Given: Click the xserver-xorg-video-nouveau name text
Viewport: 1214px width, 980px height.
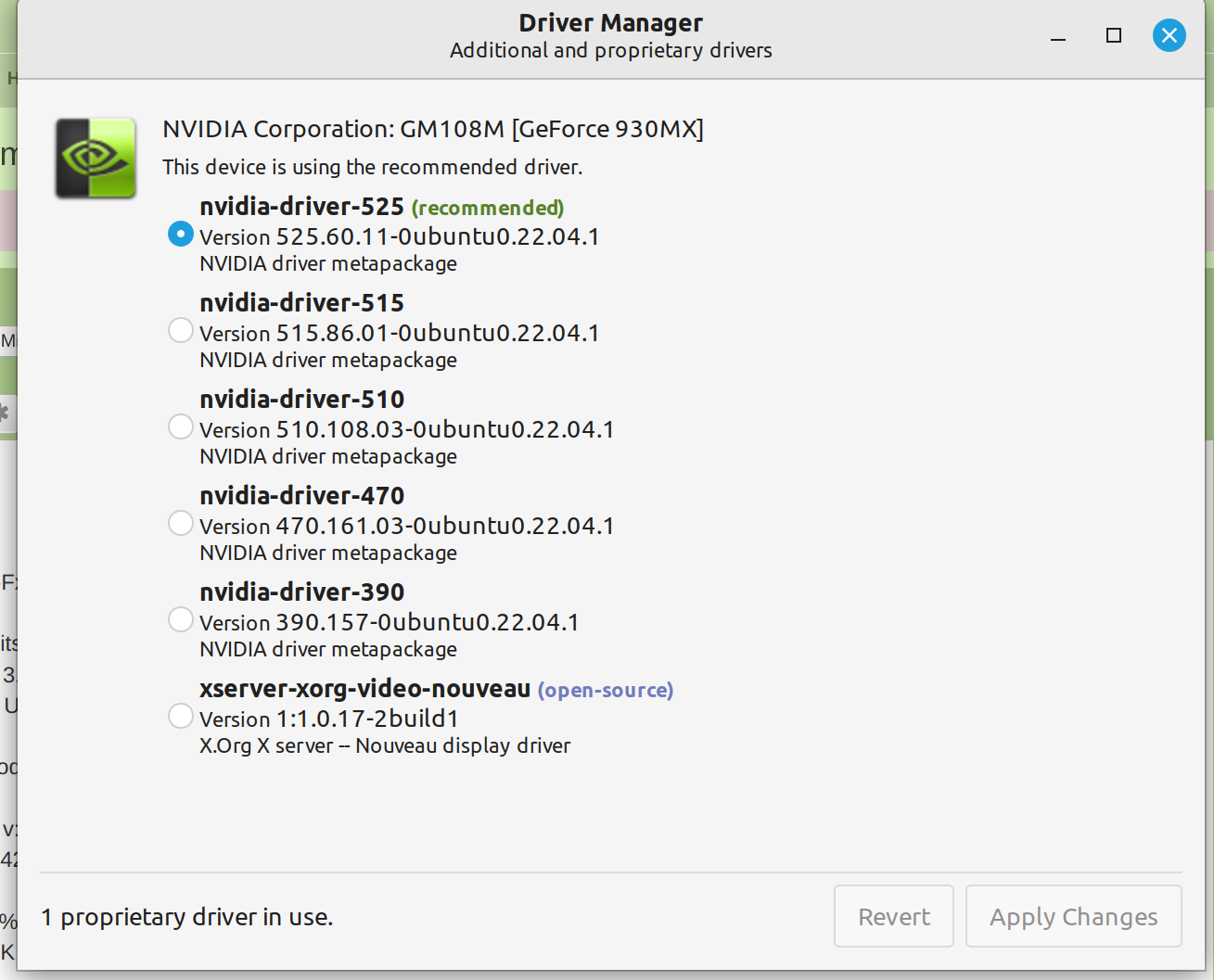Looking at the screenshot, I should click(x=365, y=689).
